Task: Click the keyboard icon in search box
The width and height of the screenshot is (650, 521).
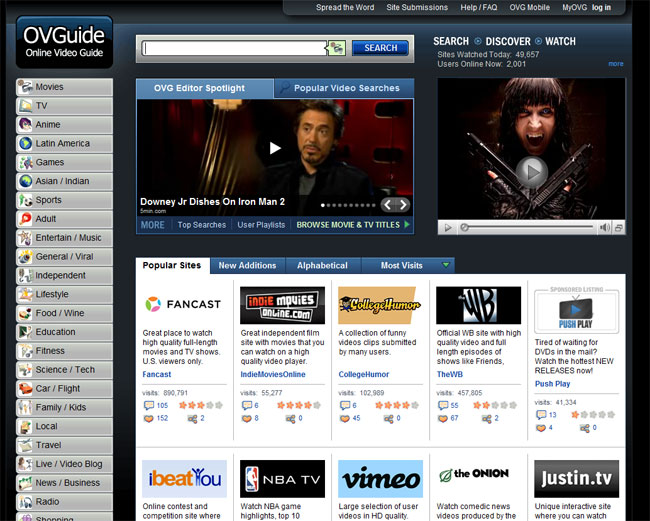Action: pyautogui.click(x=336, y=48)
